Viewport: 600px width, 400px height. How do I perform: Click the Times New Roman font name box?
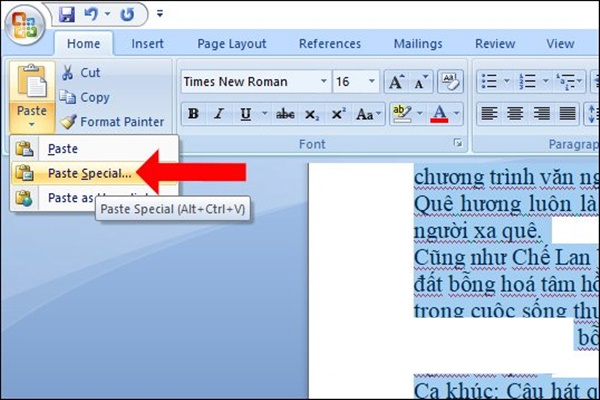click(x=249, y=82)
